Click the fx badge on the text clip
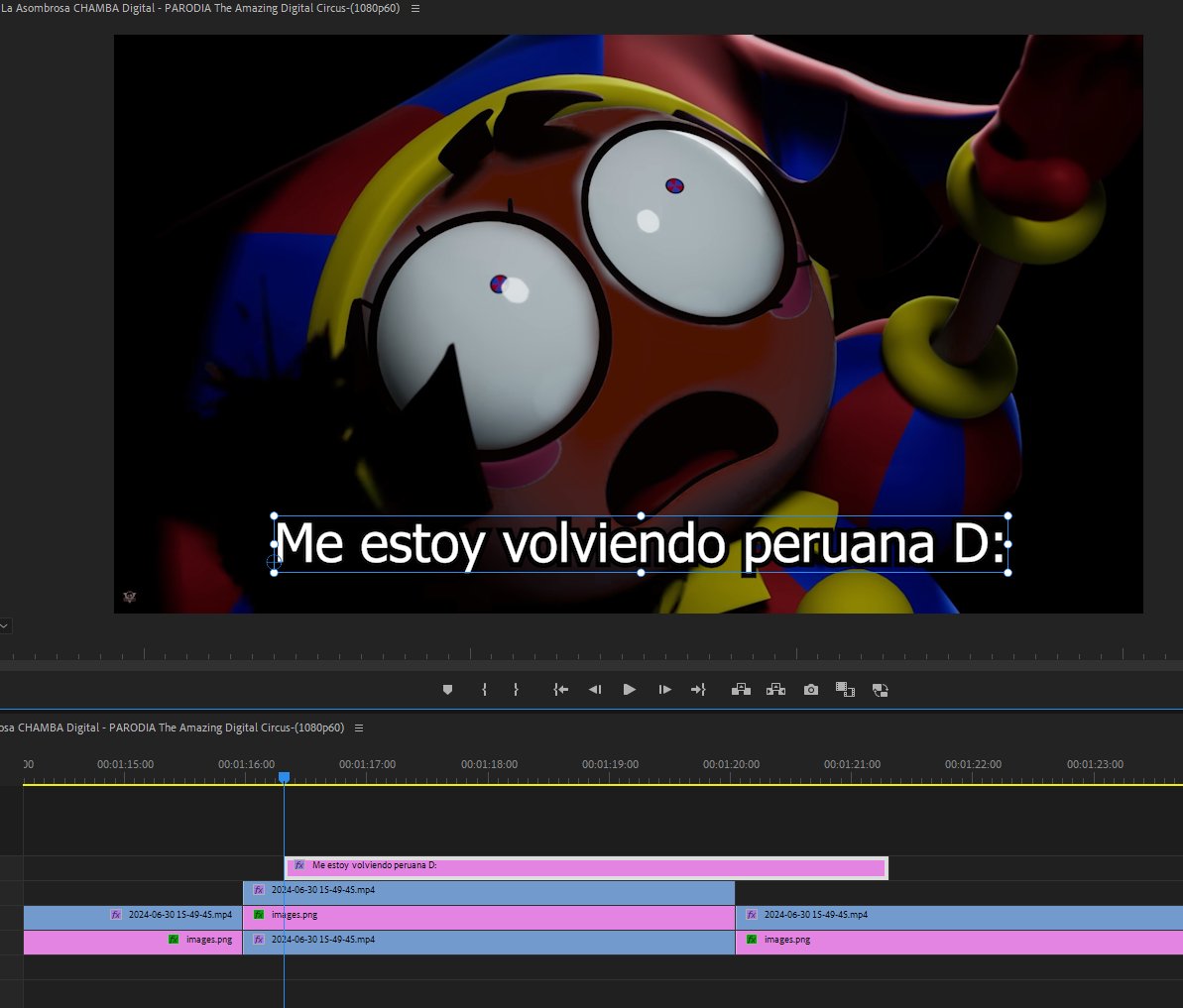 coord(299,865)
